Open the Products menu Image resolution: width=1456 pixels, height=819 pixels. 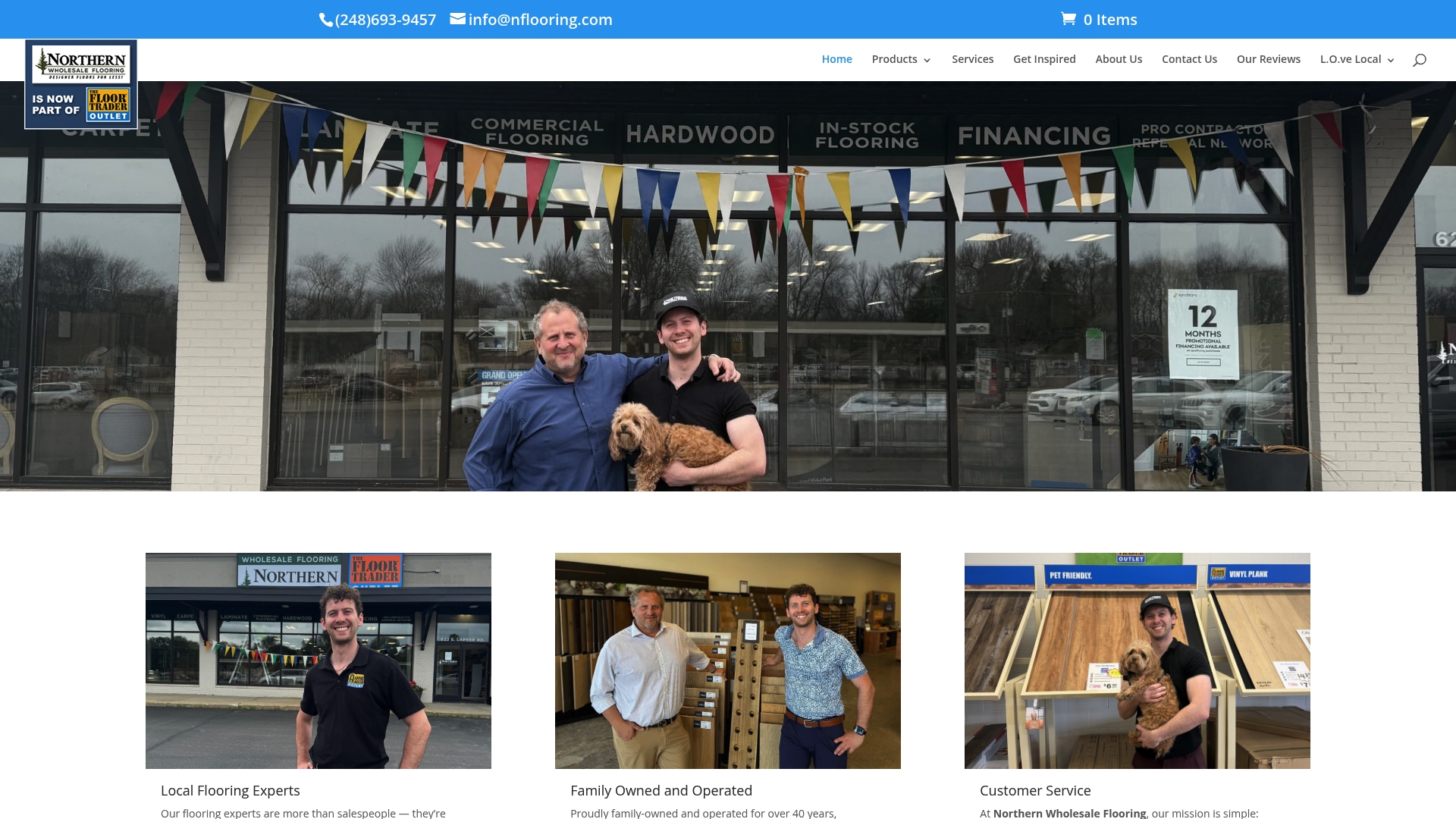[894, 59]
